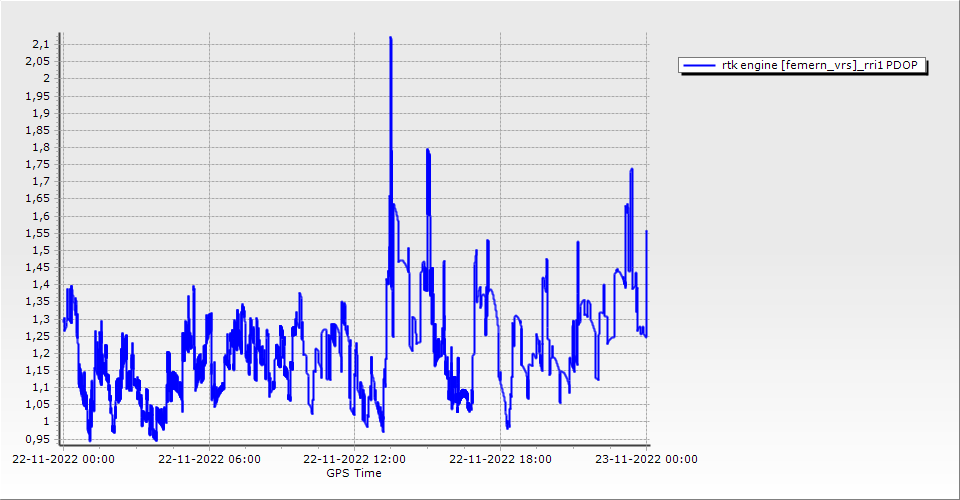960x500 pixels.
Task: Click the final spike at chart's right edge
Action: tap(647, 232)
